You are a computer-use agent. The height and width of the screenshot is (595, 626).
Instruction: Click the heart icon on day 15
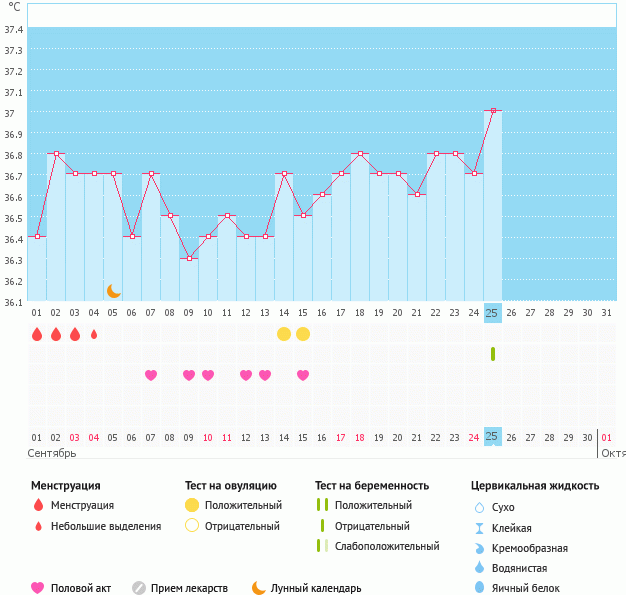pyautogui.click(x=303, y=375)
